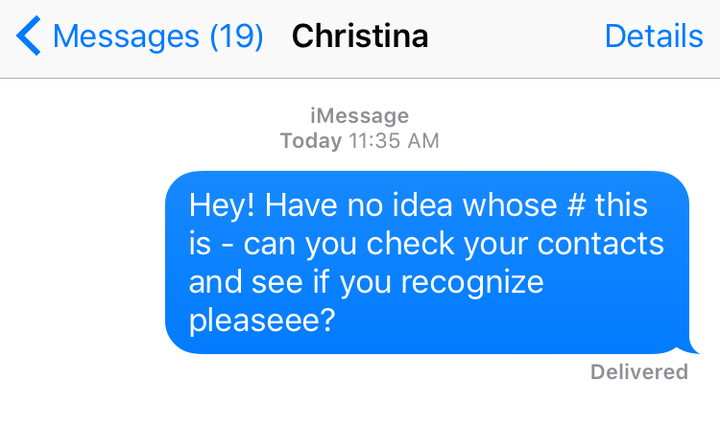Tap the blue back chevron arrow
Viewport: 720px width, 429px height.
pyautogui.click(x=28, y=37)
